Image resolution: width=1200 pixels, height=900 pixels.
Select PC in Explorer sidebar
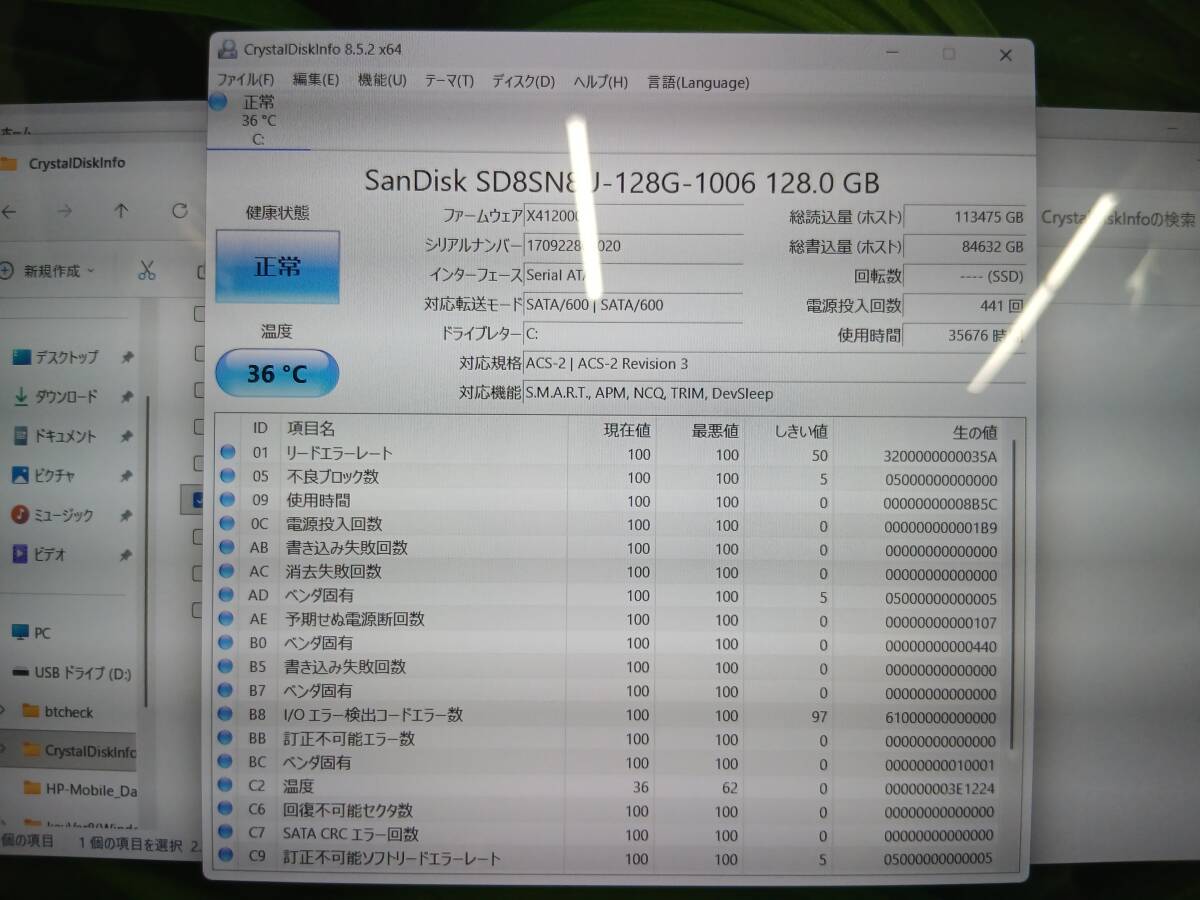31,633
